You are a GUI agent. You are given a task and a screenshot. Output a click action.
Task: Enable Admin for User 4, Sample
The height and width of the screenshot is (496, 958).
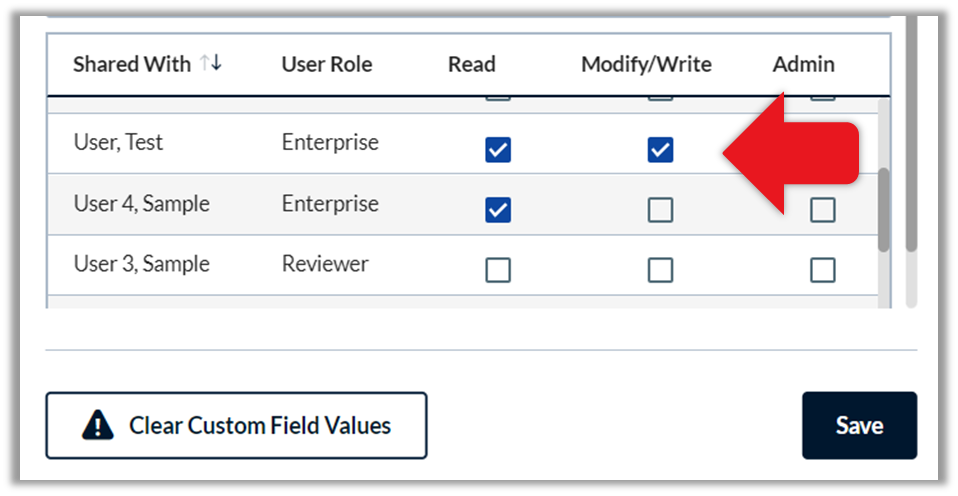tap(822, 210)
